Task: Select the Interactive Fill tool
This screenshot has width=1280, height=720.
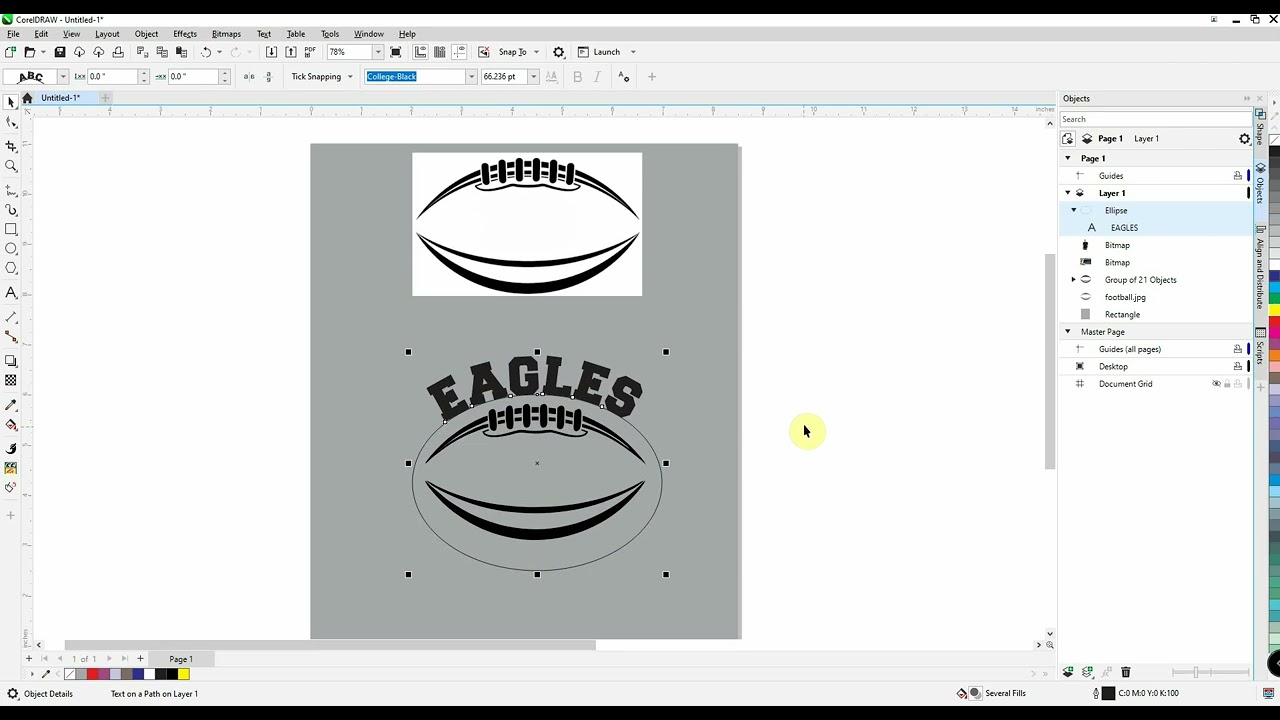Action: (x=11, y=425)
